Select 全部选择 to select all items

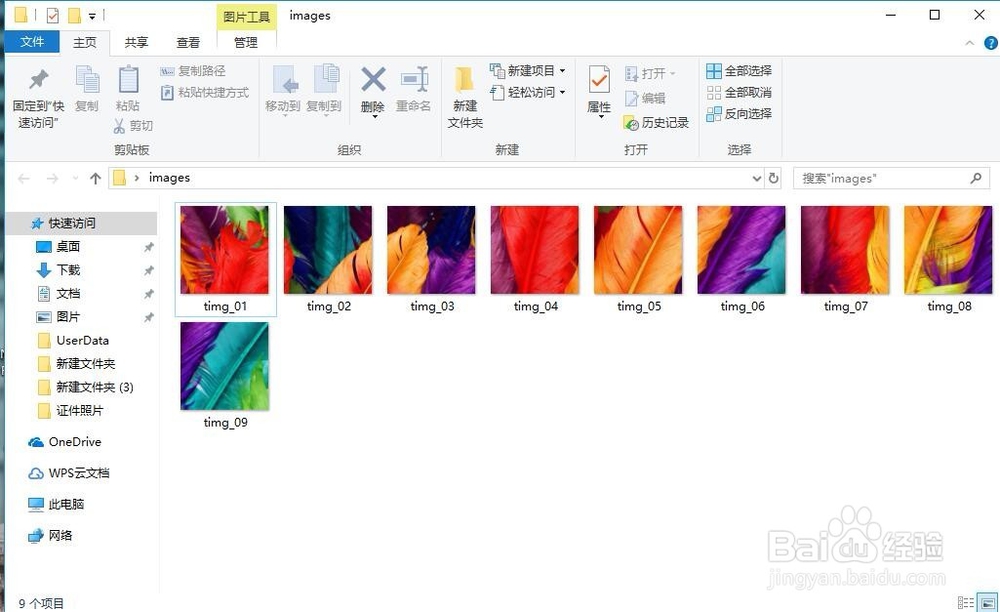(738, 71)
